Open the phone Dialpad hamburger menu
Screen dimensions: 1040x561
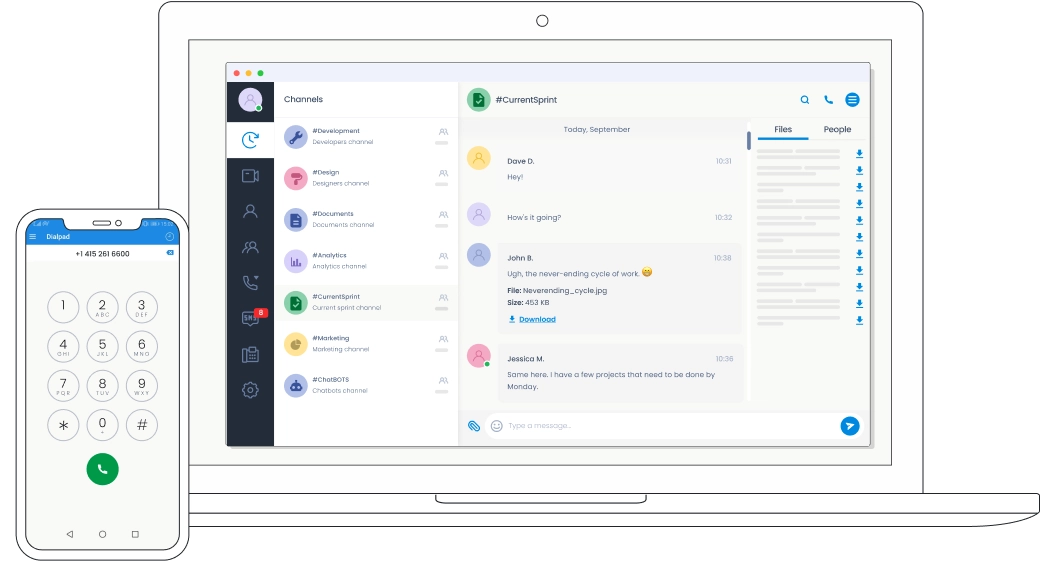(33, 236)
